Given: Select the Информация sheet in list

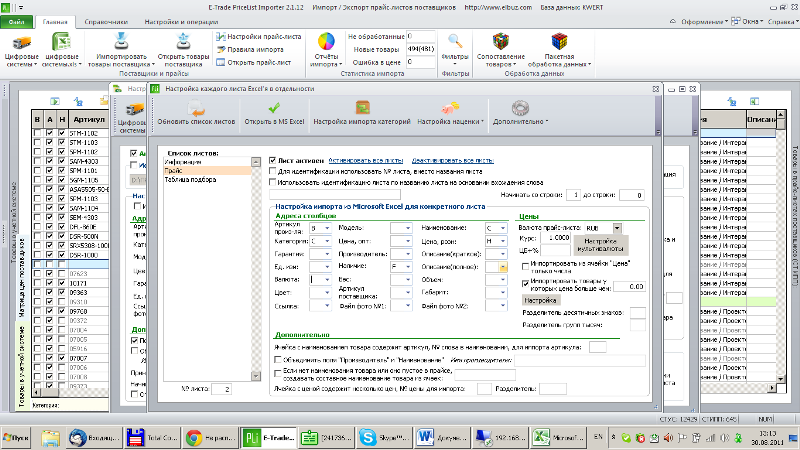Looking at the screenshot, I should 207,162.
